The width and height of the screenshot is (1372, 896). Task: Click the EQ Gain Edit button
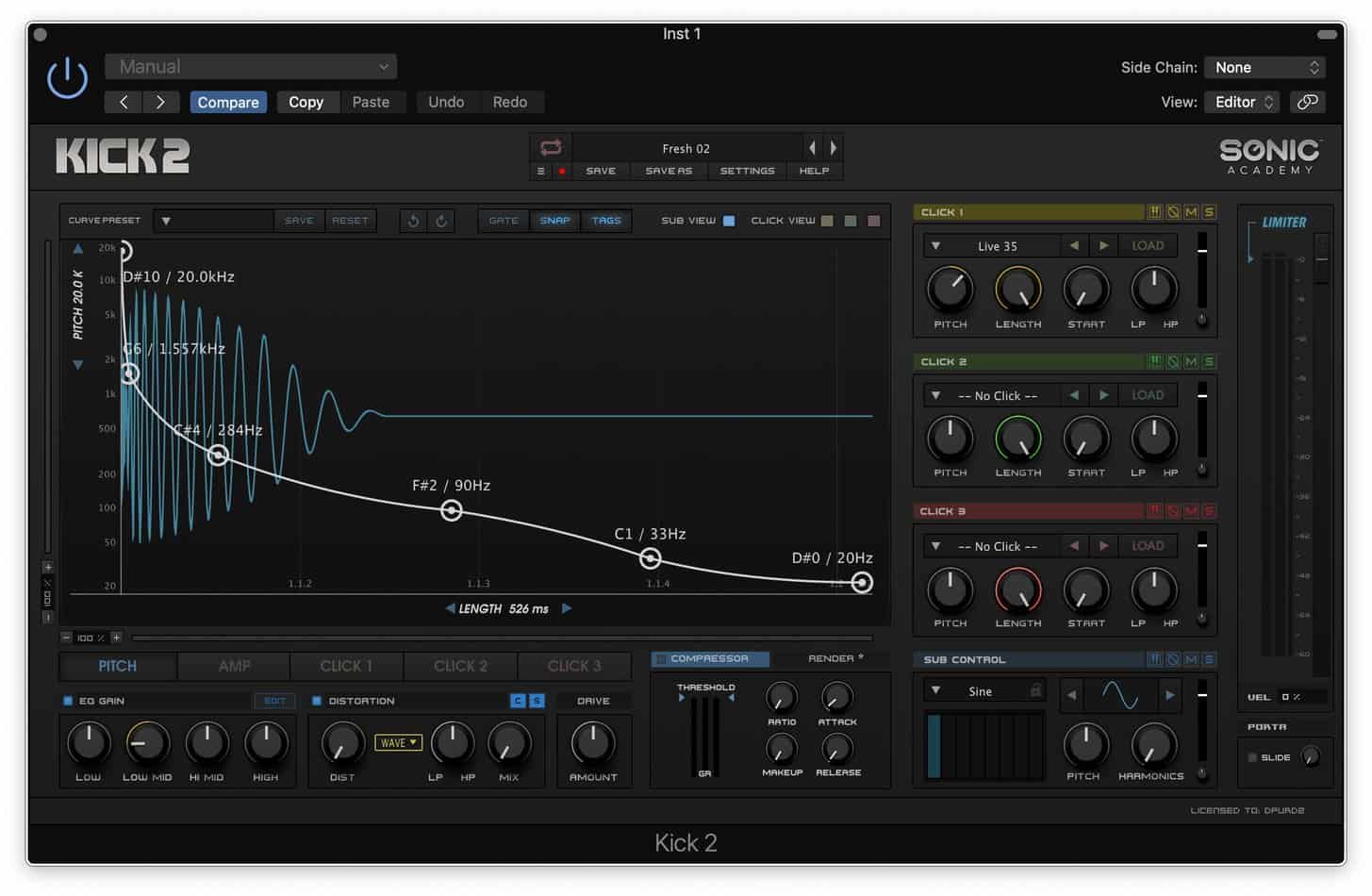(274, 701)
